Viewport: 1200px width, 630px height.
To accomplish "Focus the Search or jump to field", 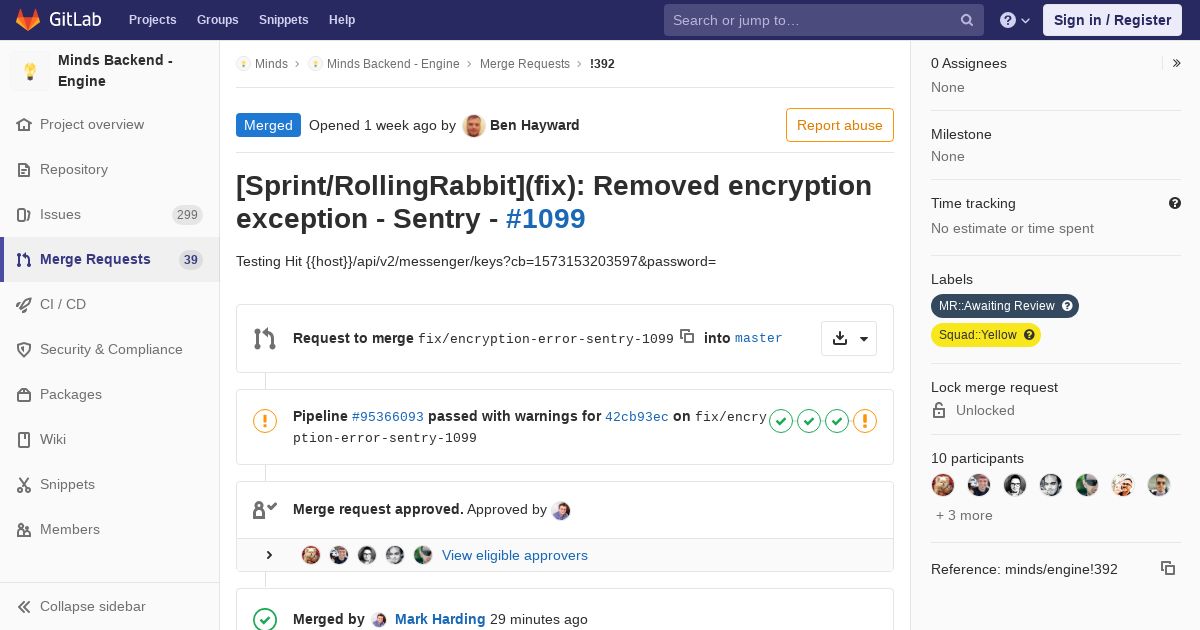I will (824, 20).
